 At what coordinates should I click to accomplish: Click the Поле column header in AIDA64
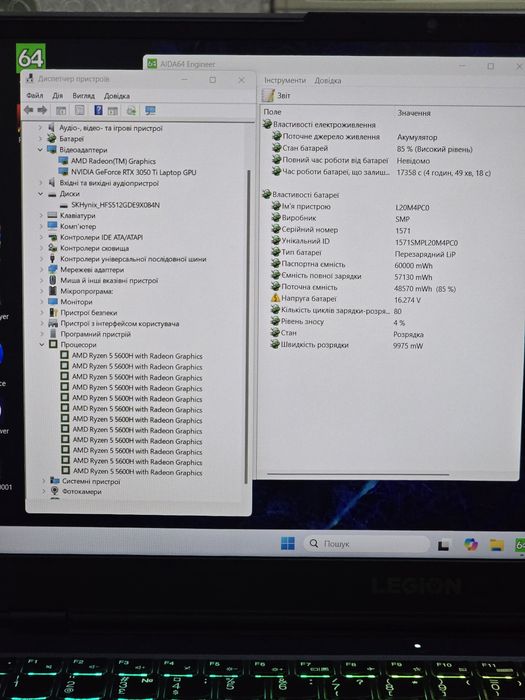pyautogui.click(x=272, y=112)
